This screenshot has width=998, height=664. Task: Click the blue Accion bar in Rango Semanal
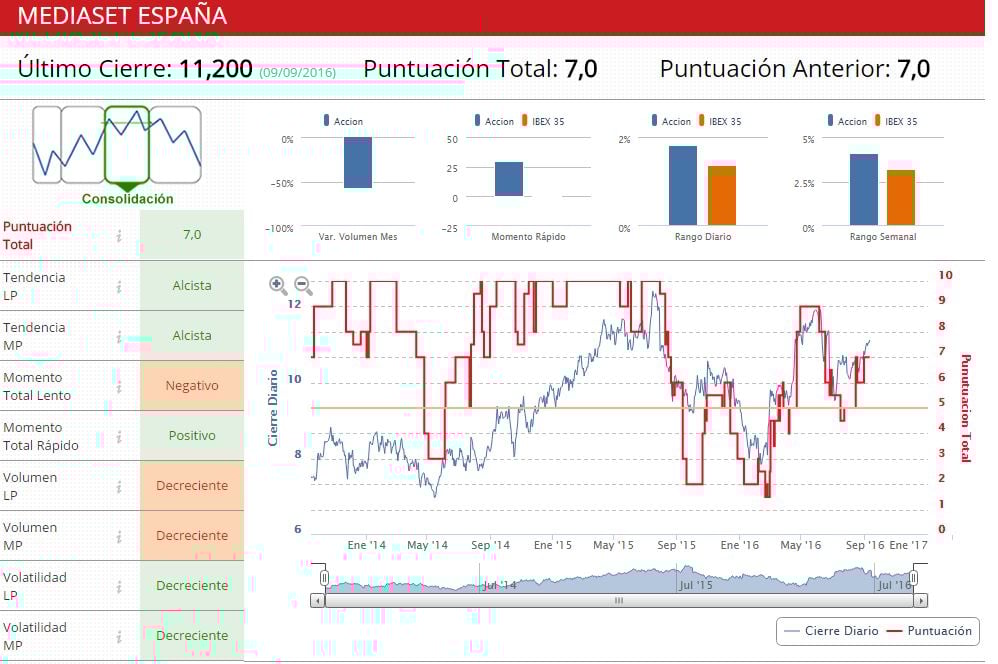864,190
